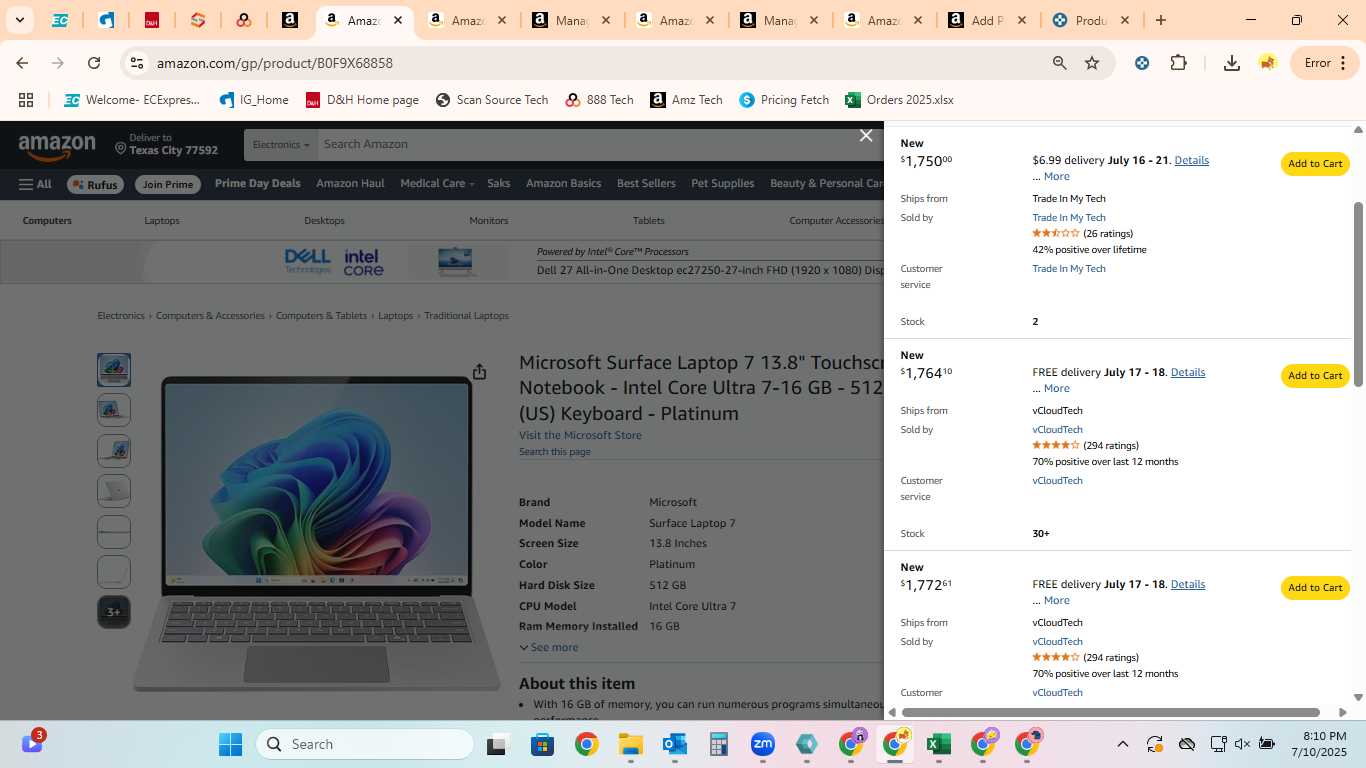Click the Join Prime button

(x=168, y=185)
